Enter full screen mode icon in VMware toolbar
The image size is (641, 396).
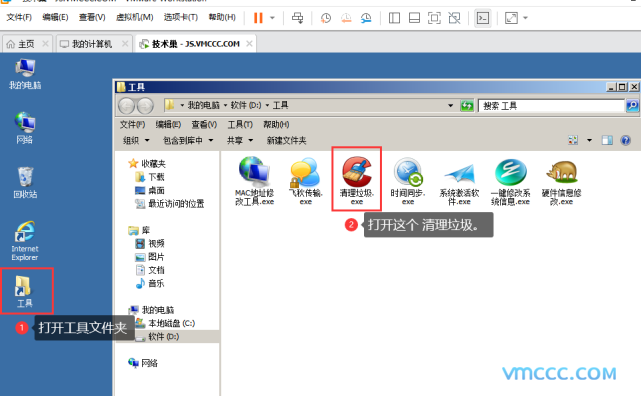(x=434, y=18)
